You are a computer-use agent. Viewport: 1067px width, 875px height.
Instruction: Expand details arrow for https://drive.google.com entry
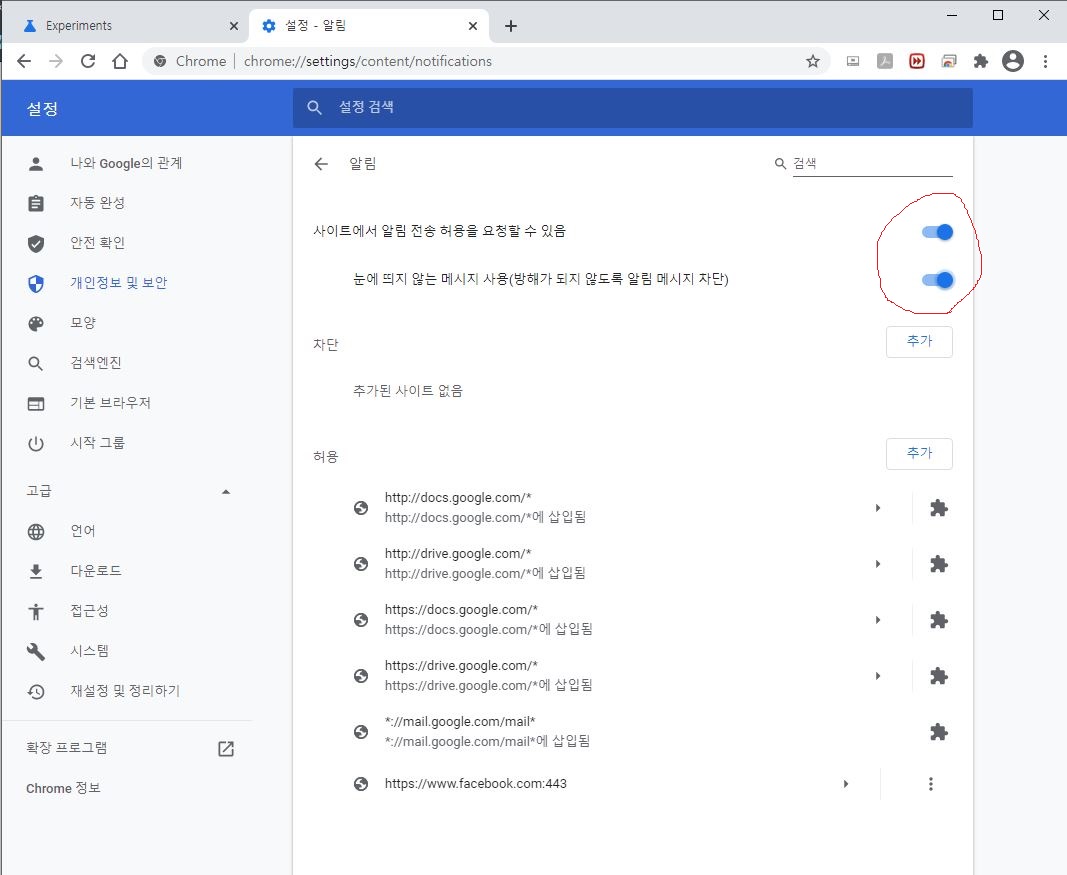878,676
